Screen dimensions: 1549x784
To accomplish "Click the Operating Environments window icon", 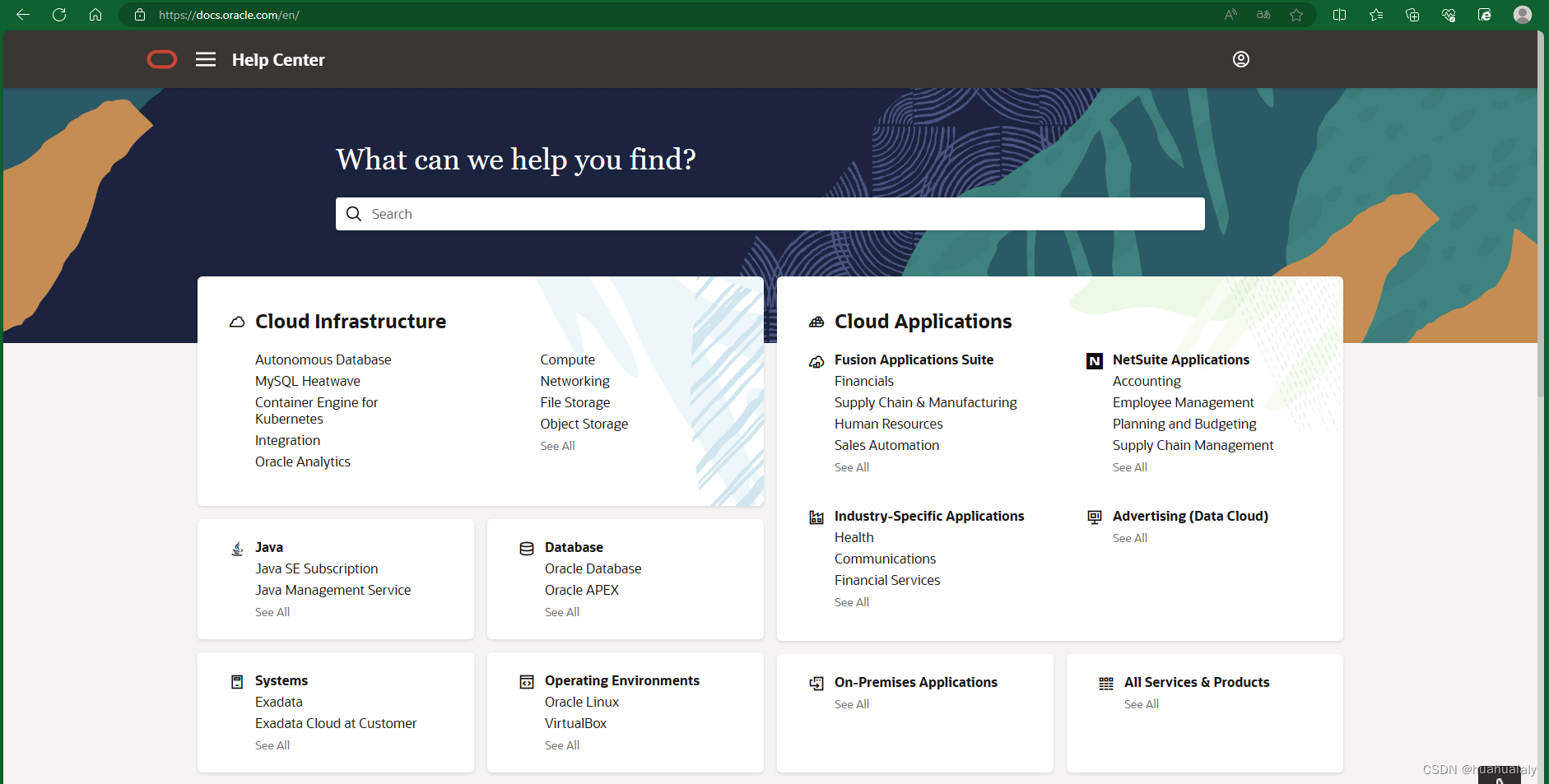I will coord(527,682).
